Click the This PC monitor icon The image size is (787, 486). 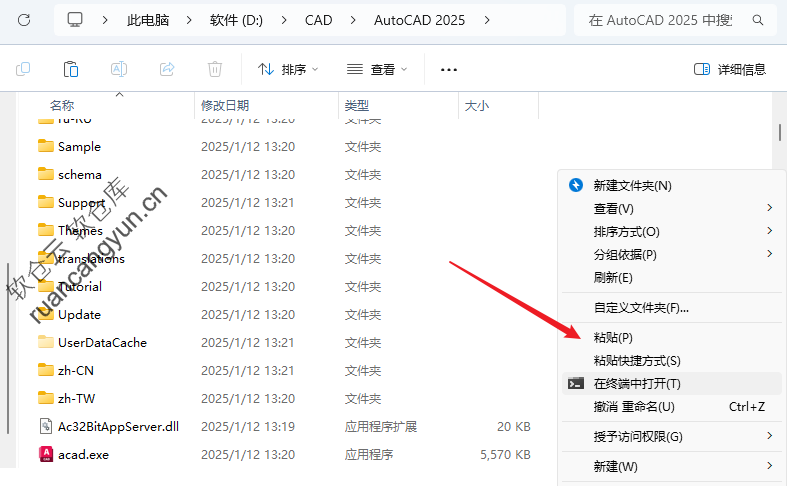(75, 20)
